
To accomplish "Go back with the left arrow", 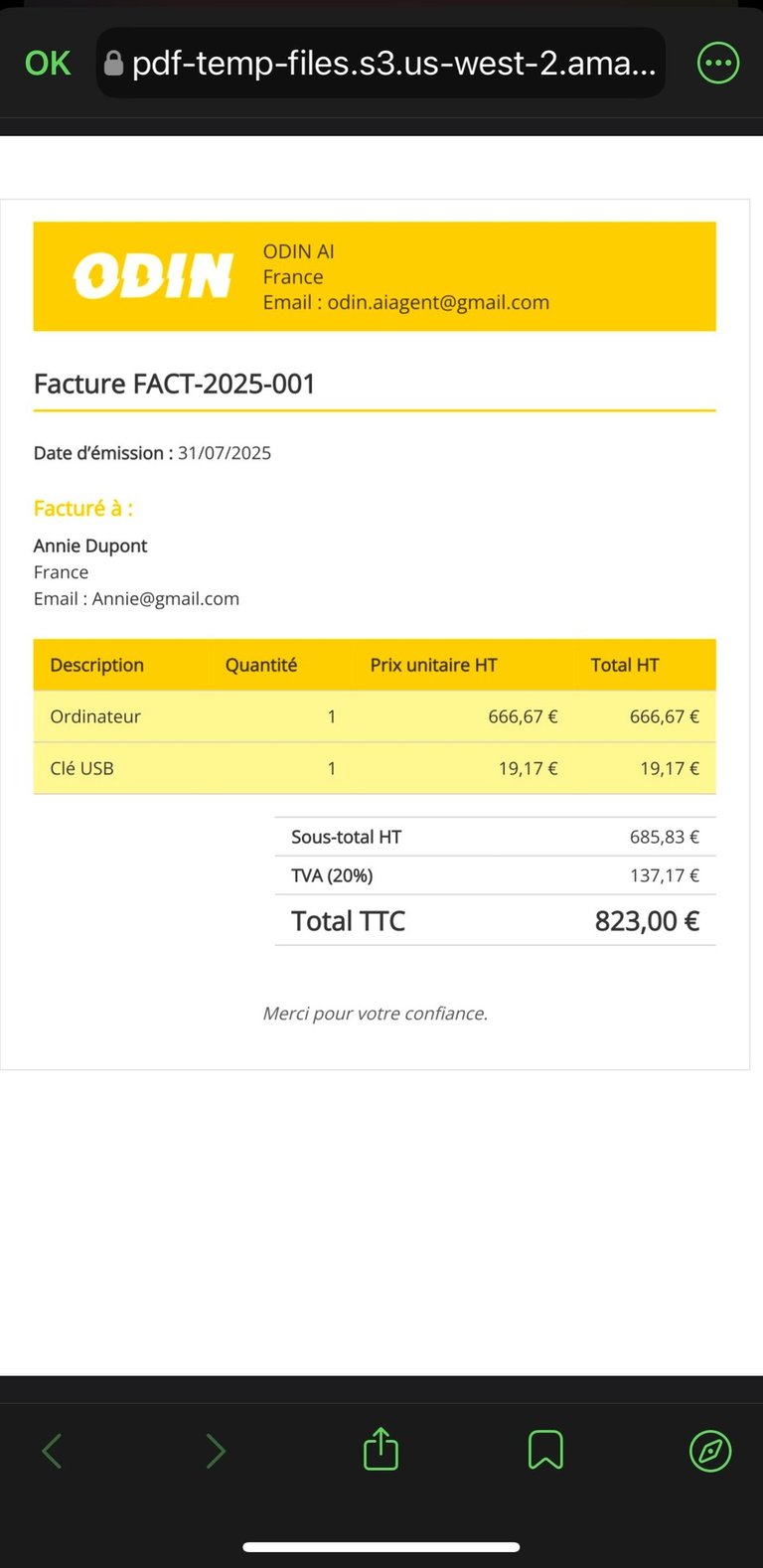I will pyautogui.click(x=53, y=1451).
